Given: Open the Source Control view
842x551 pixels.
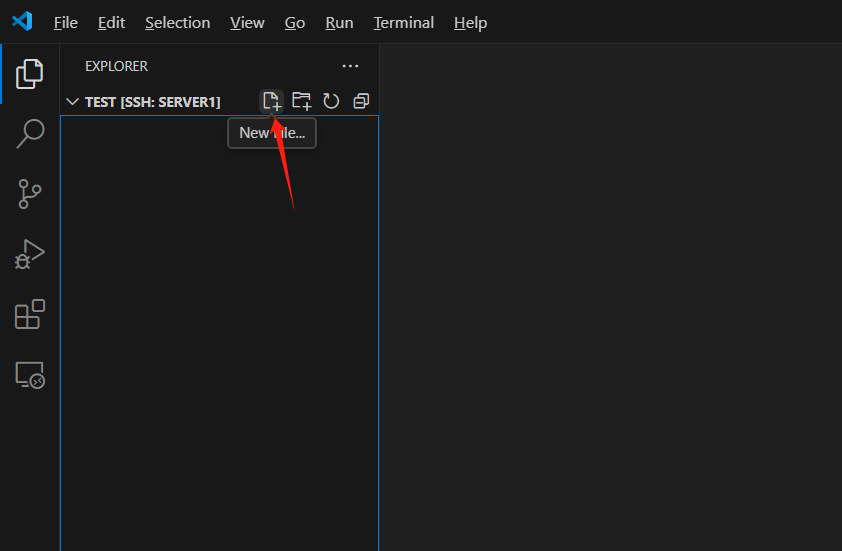Looking at the screenshot, I should 30,193.
